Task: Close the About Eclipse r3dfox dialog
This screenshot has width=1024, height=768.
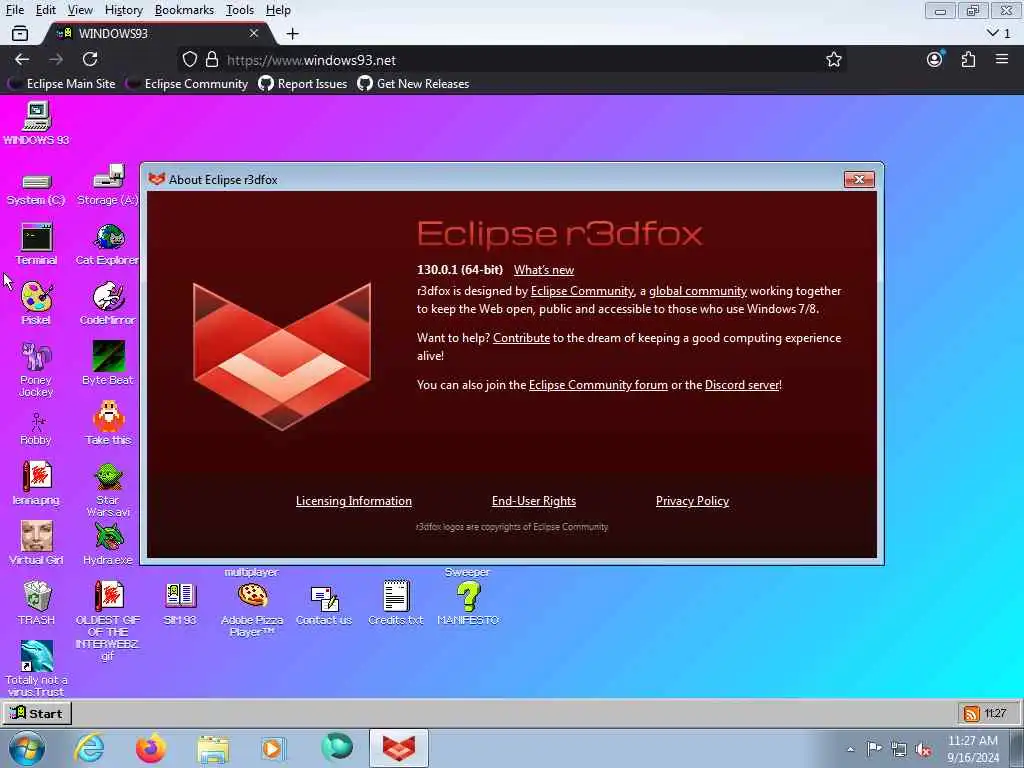Action: [859, 179]
